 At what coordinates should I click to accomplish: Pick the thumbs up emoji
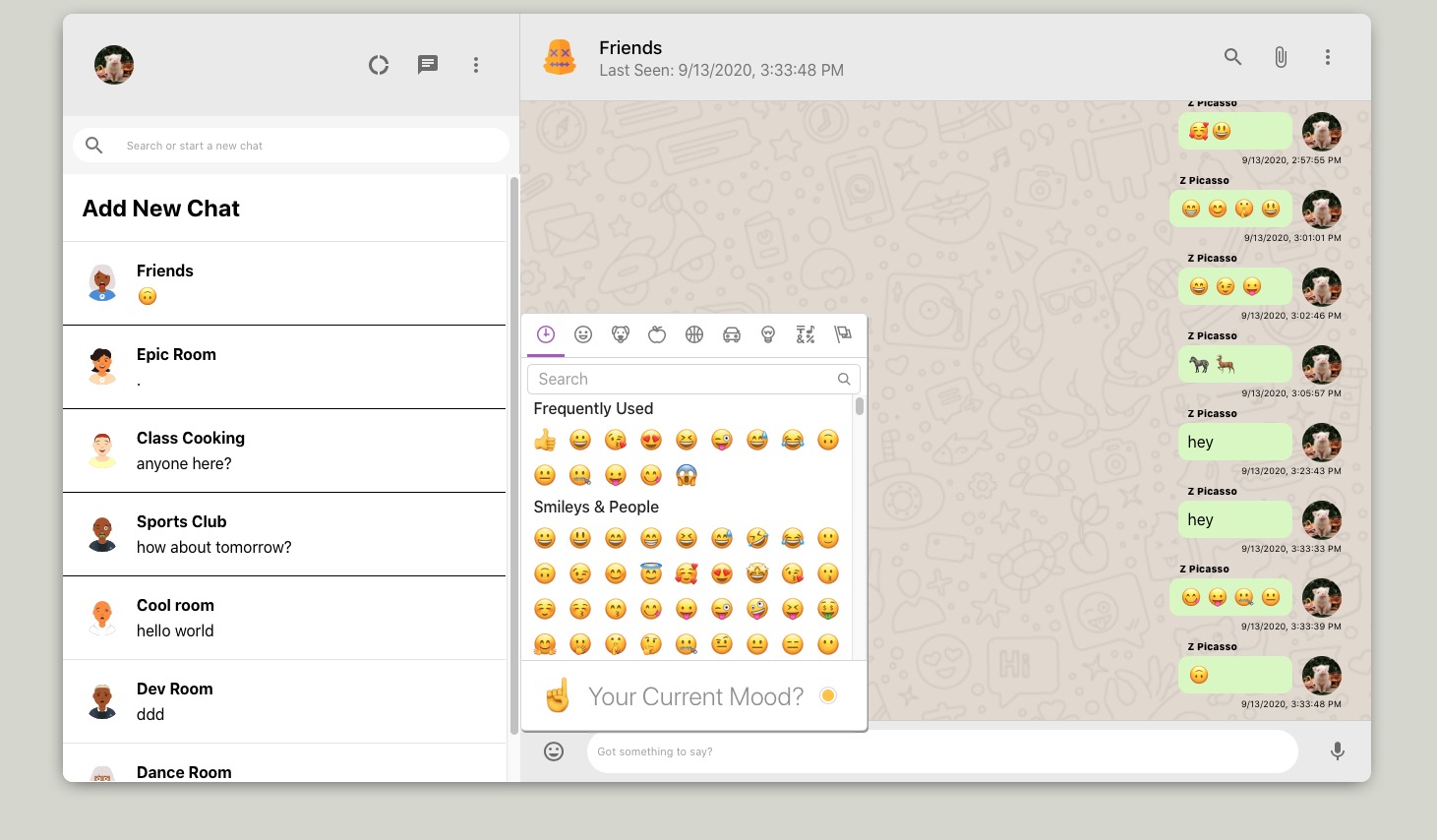point(545,440)
